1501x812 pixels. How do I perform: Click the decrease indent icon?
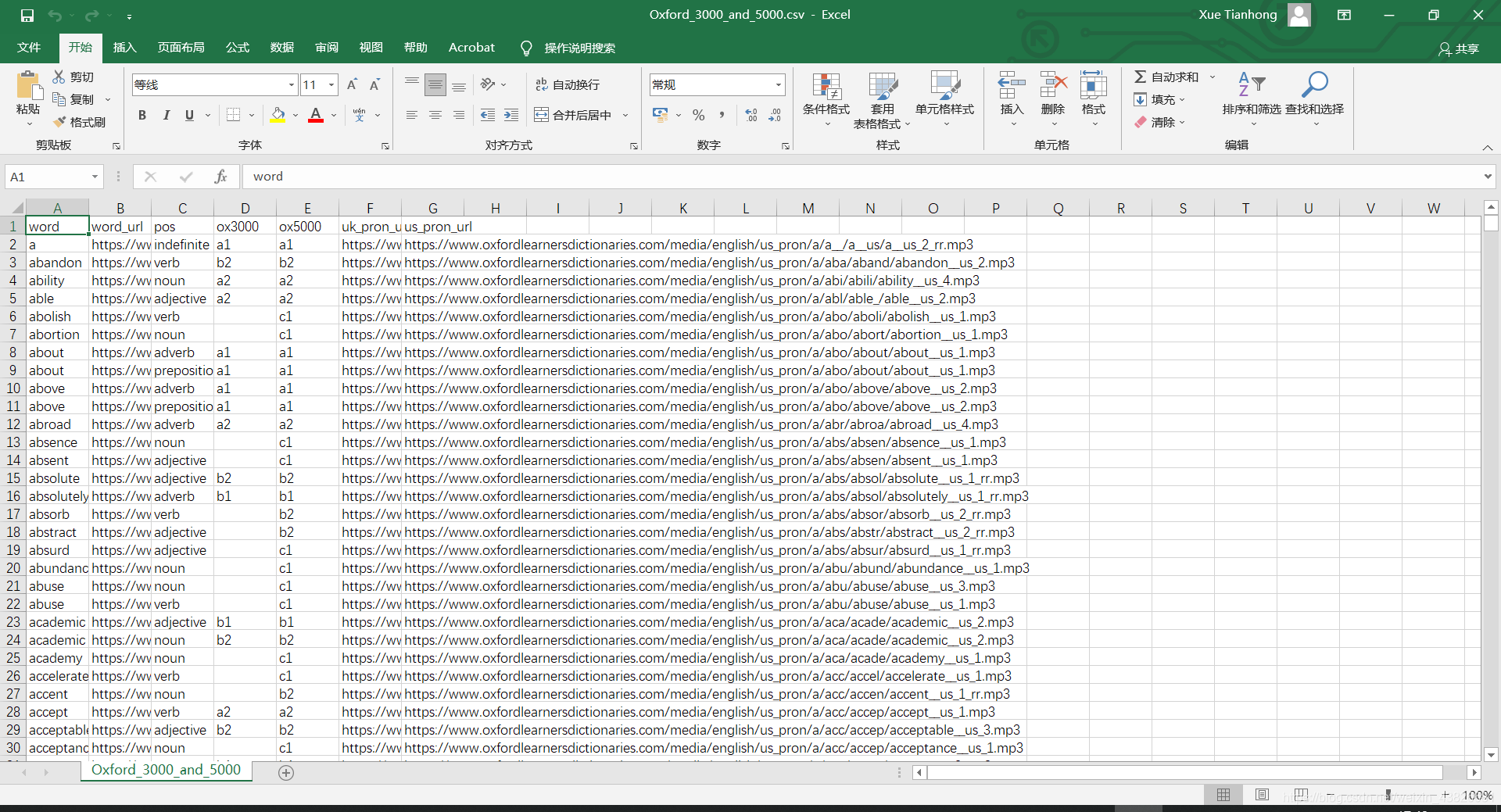pyautogui.click(x=488, y=115)
